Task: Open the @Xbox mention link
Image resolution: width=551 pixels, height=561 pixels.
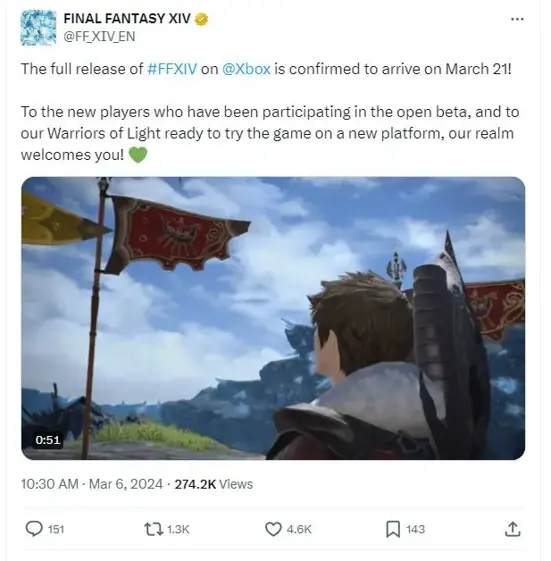Action: coord(246,69)
